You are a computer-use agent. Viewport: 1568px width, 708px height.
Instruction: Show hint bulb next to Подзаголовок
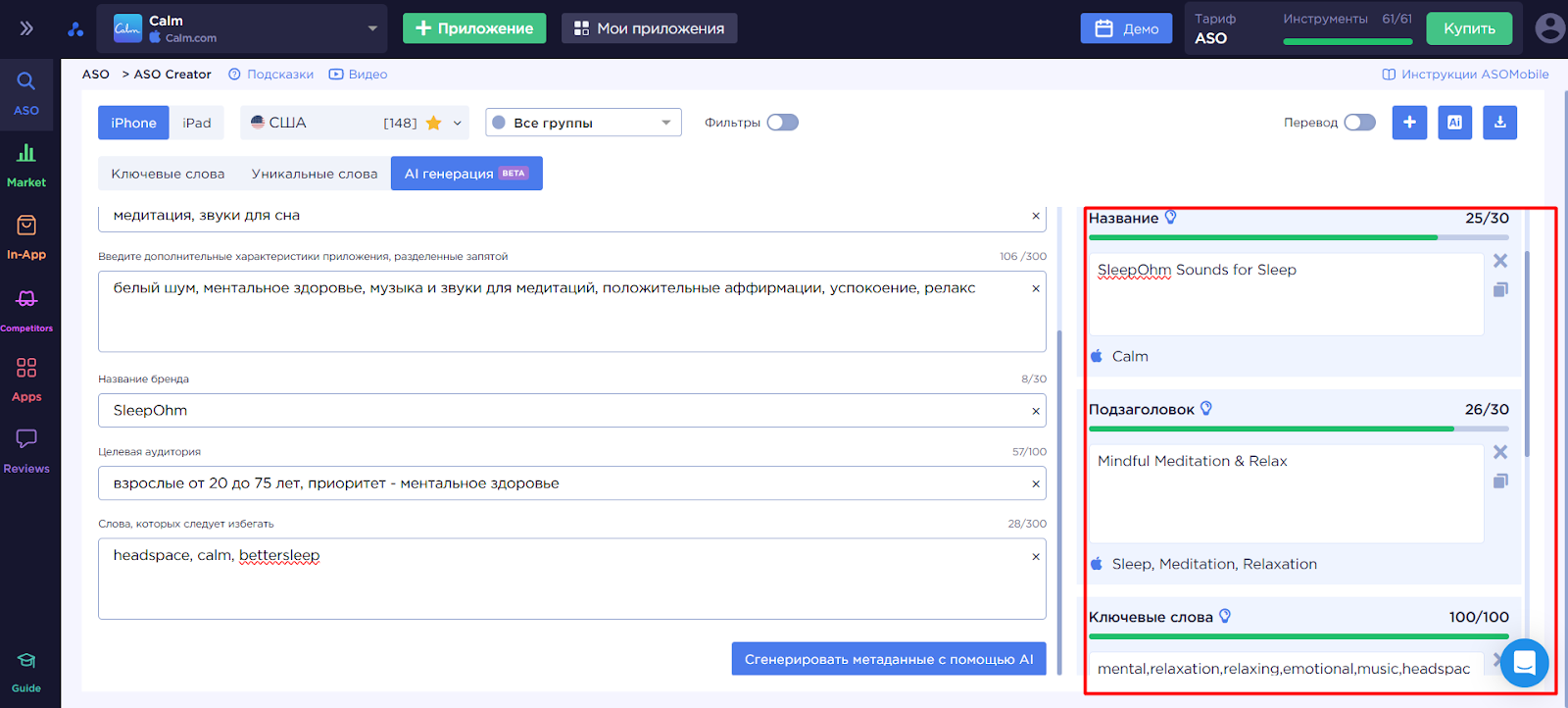(x=1206, y=408)
